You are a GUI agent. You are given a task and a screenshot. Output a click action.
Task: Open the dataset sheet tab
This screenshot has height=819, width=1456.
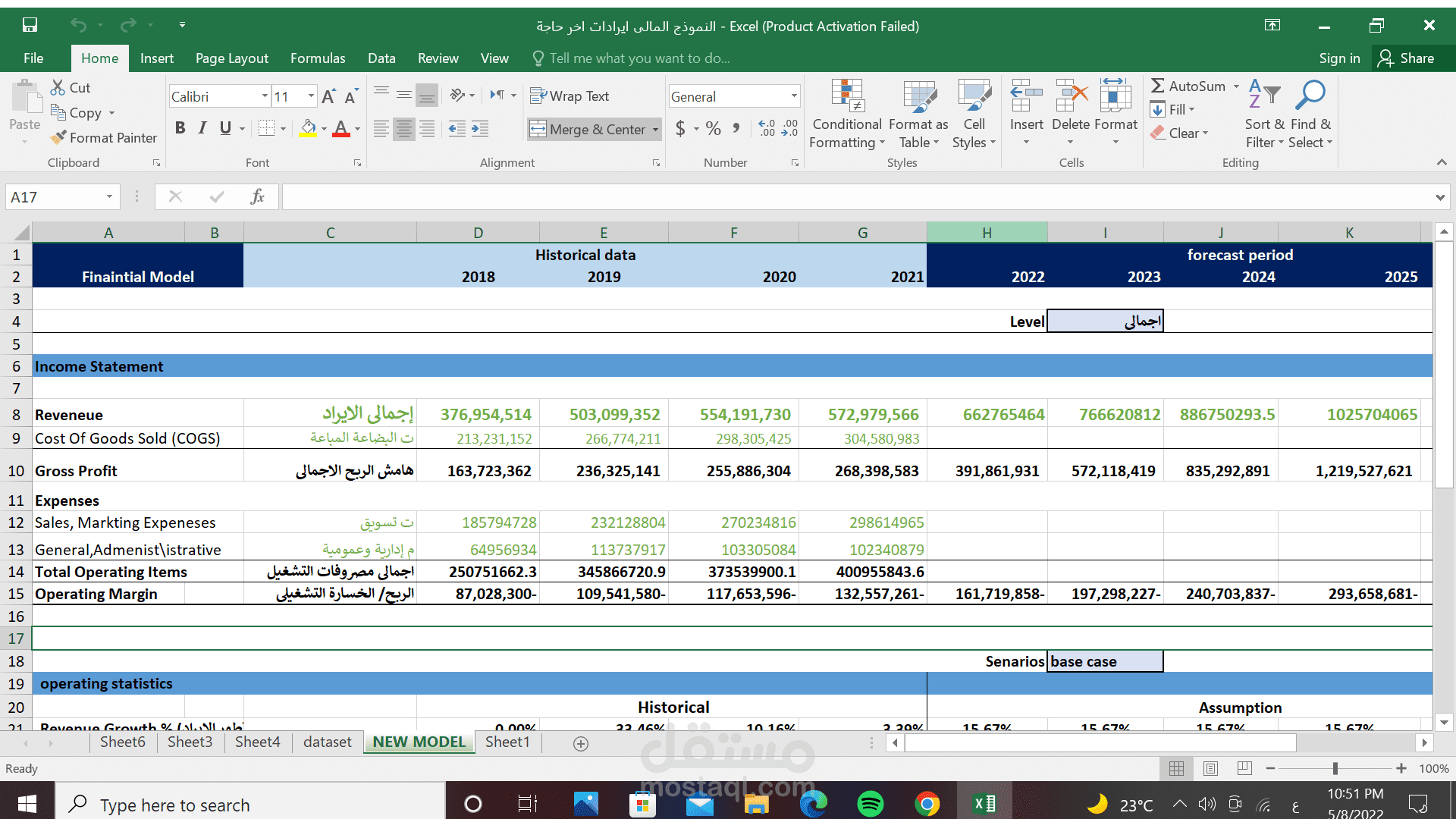click(328, 742)
